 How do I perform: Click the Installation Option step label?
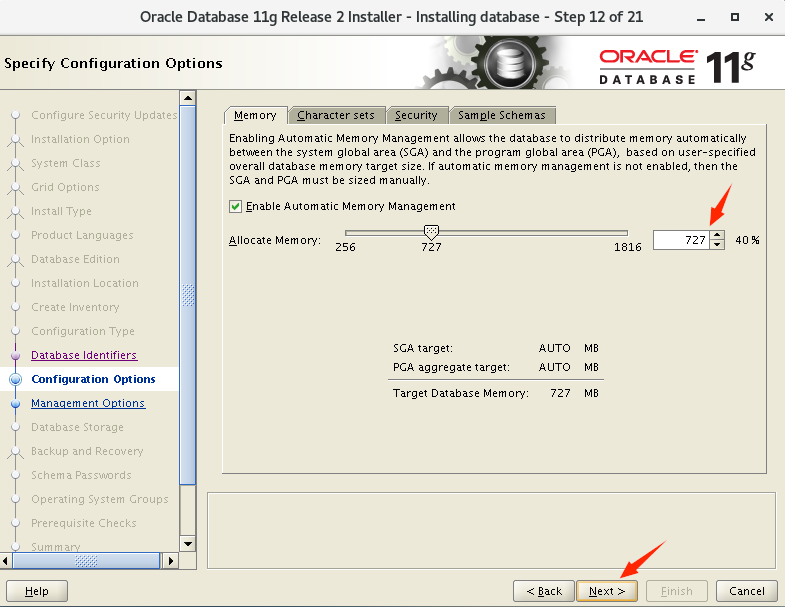[80, 139]
